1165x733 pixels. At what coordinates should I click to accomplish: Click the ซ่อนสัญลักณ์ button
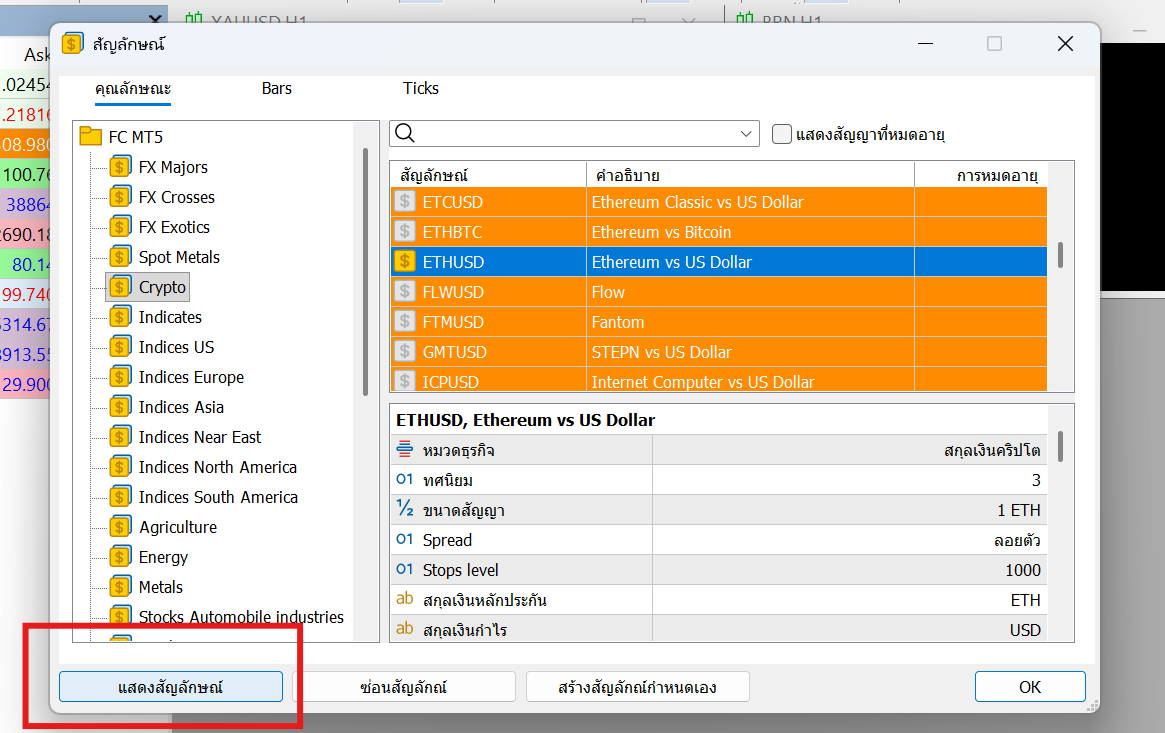point(404,687)
